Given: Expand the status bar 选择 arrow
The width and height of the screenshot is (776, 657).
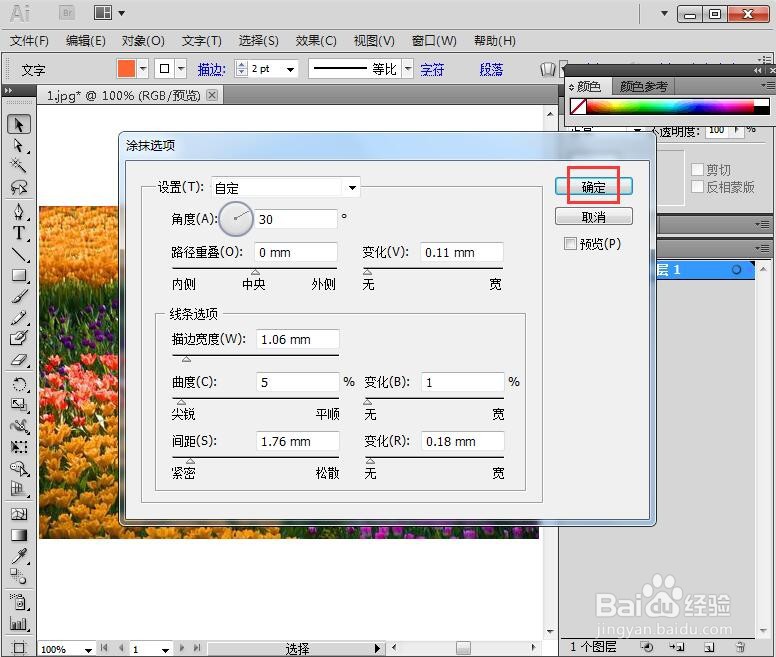Looking at the screenshot, I should [377, 649].
